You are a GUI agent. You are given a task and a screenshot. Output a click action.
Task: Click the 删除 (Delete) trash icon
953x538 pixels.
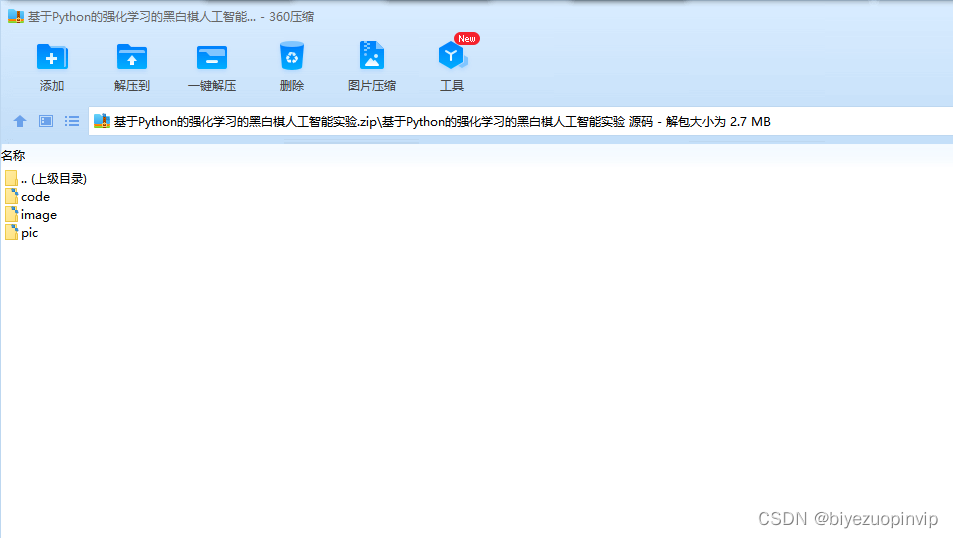(292, 57)
